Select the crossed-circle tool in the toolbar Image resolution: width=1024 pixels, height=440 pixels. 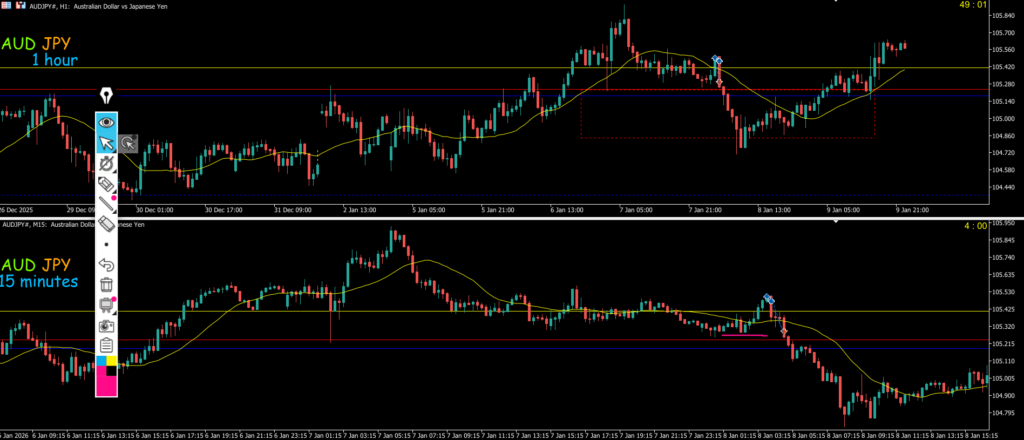(x=106, y=163)
